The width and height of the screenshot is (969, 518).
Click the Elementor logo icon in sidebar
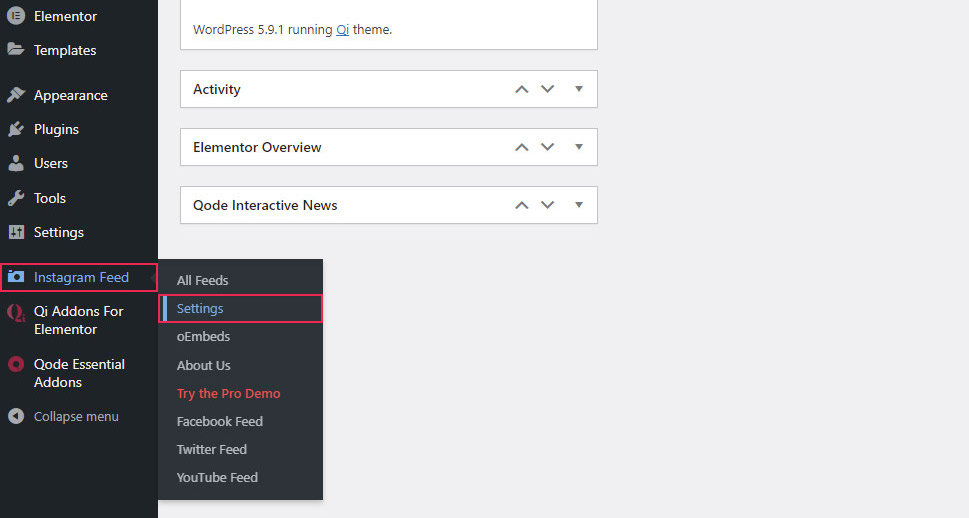tap(16, 16)
